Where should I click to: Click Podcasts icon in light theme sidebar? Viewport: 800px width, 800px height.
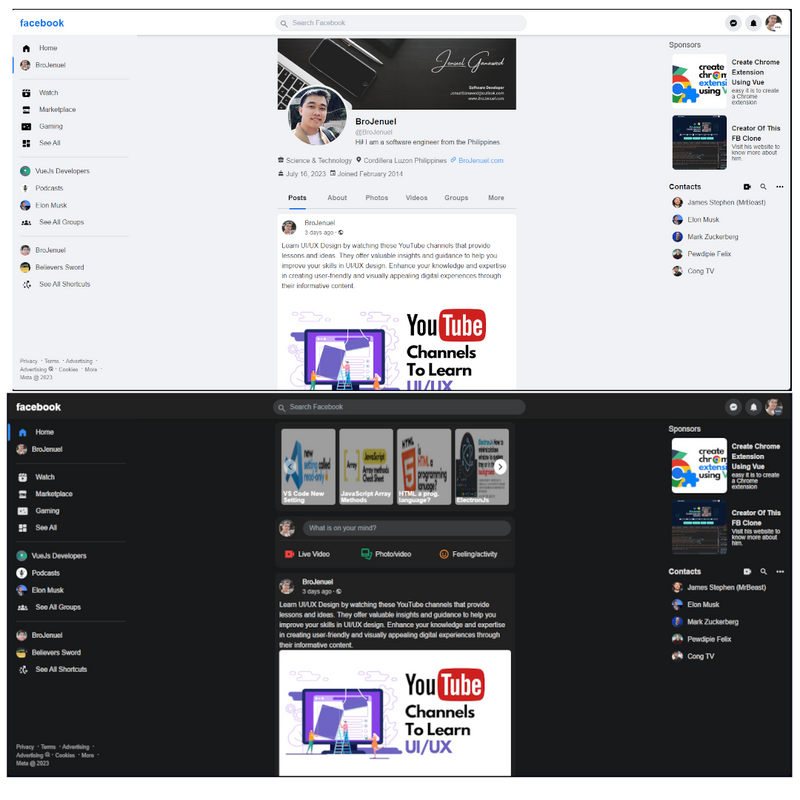pyautogui.click(x=25, y=188)
